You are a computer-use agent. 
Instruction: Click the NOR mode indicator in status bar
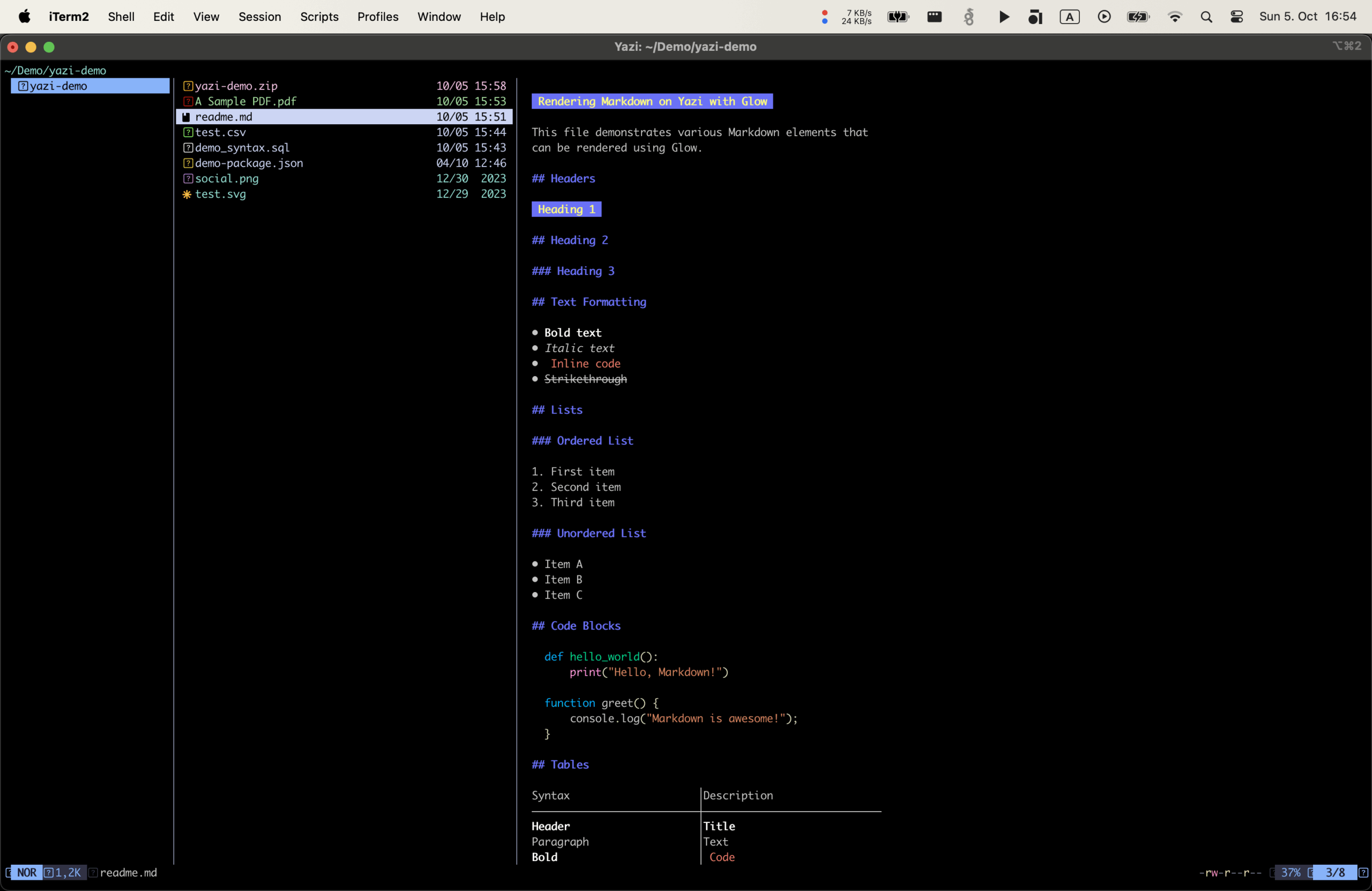coord(26,873)
